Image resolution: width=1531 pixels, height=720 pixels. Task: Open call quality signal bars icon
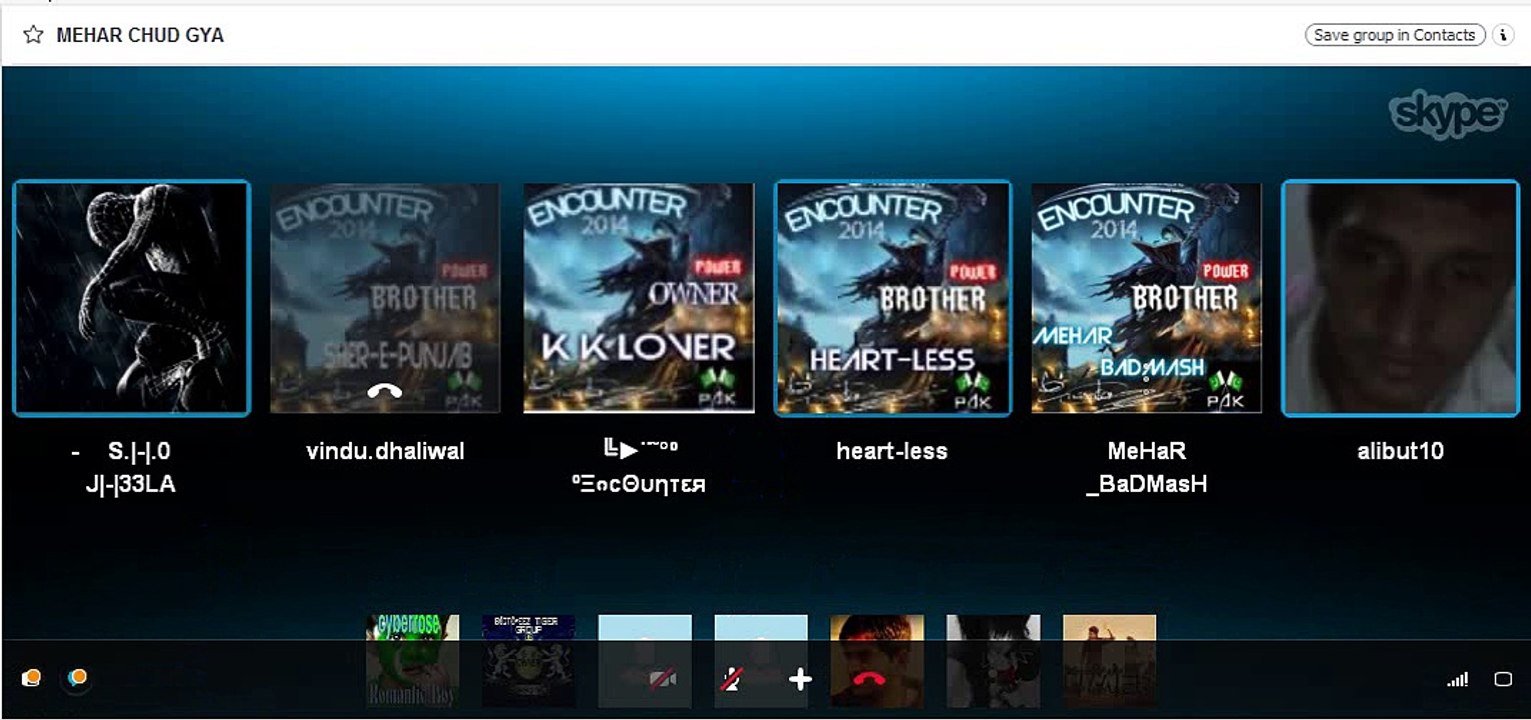click(x=1457, y=680)
